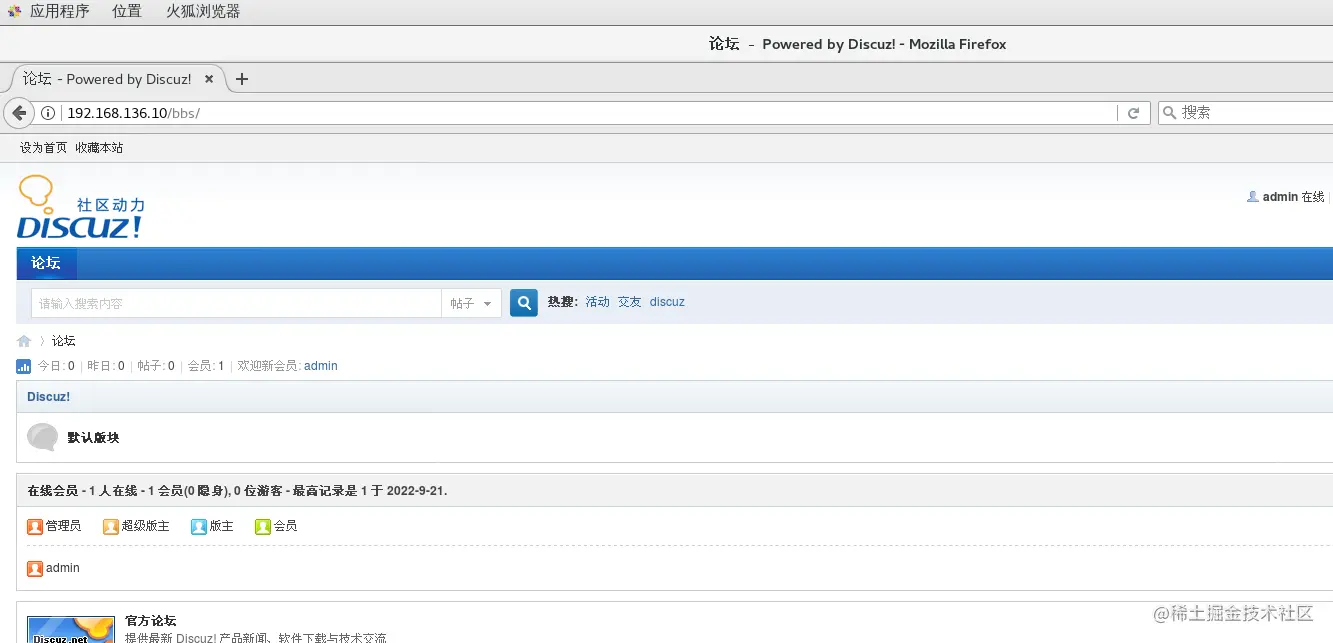Click the home icon in the breadcrumb
Screen dimensions: 1333x643
click(x=24, y=341)
